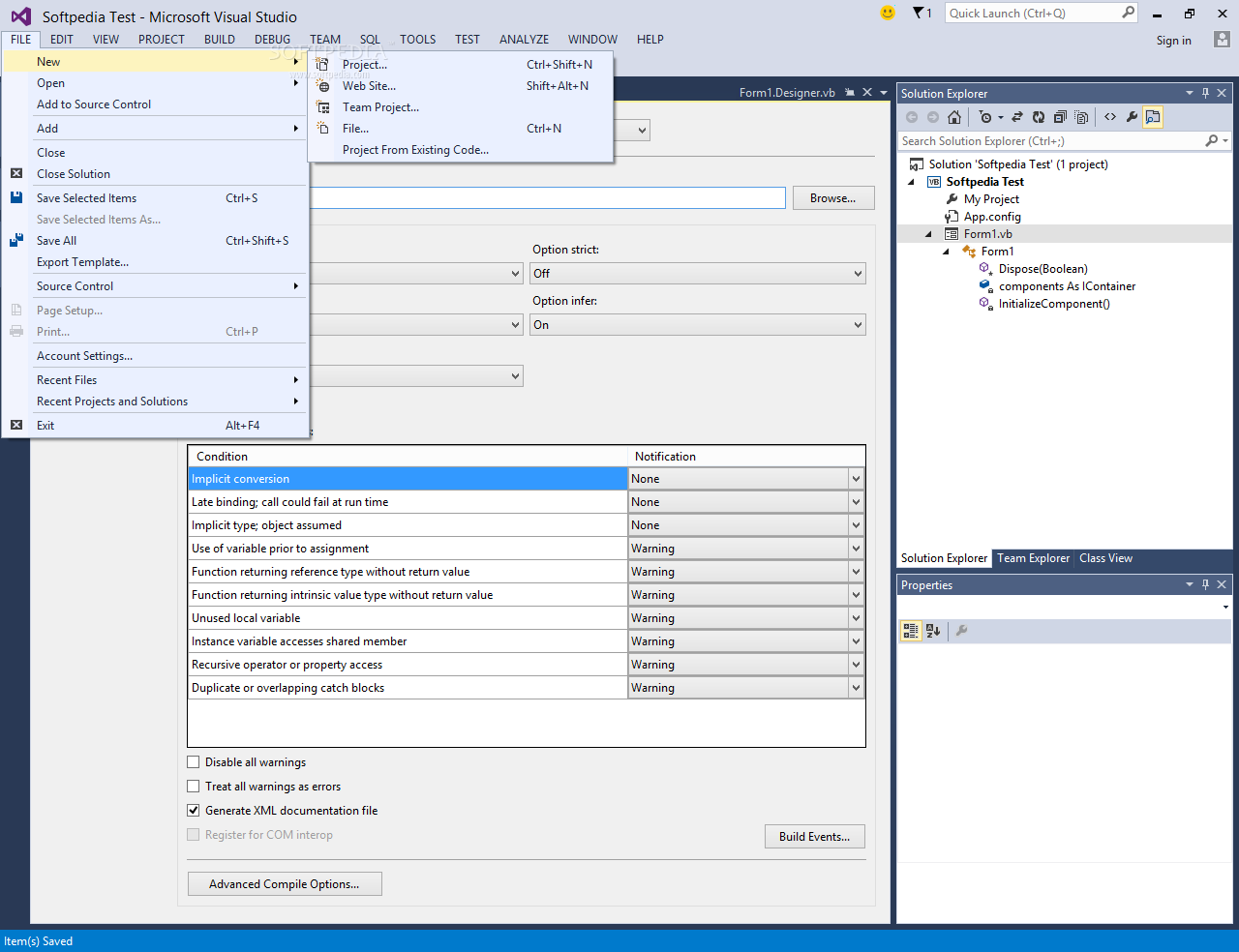Select App.config in Solution Explorer

pyautogui.click(x=991, y=217)
